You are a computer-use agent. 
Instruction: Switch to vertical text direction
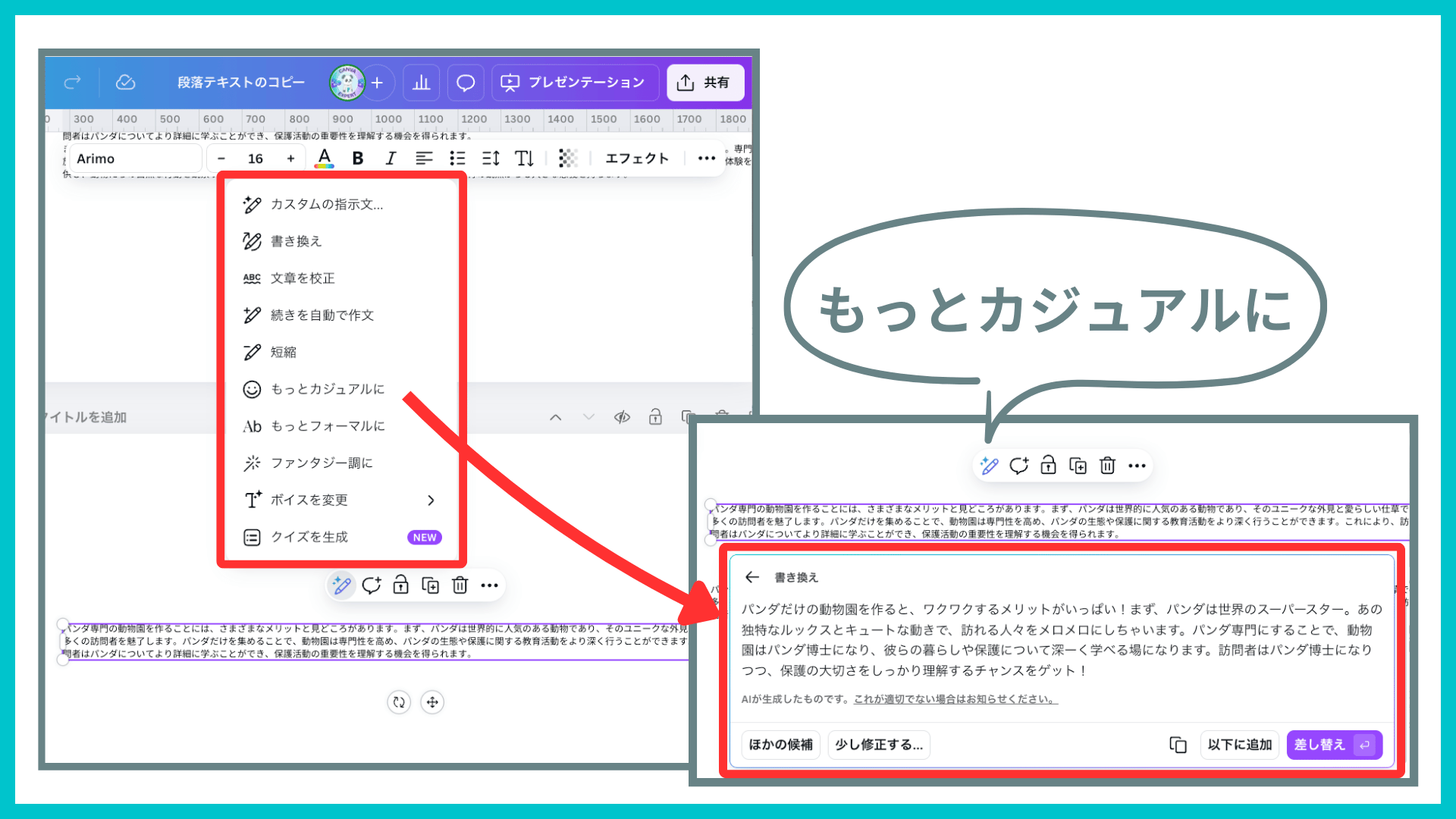[x=524, y=158]
